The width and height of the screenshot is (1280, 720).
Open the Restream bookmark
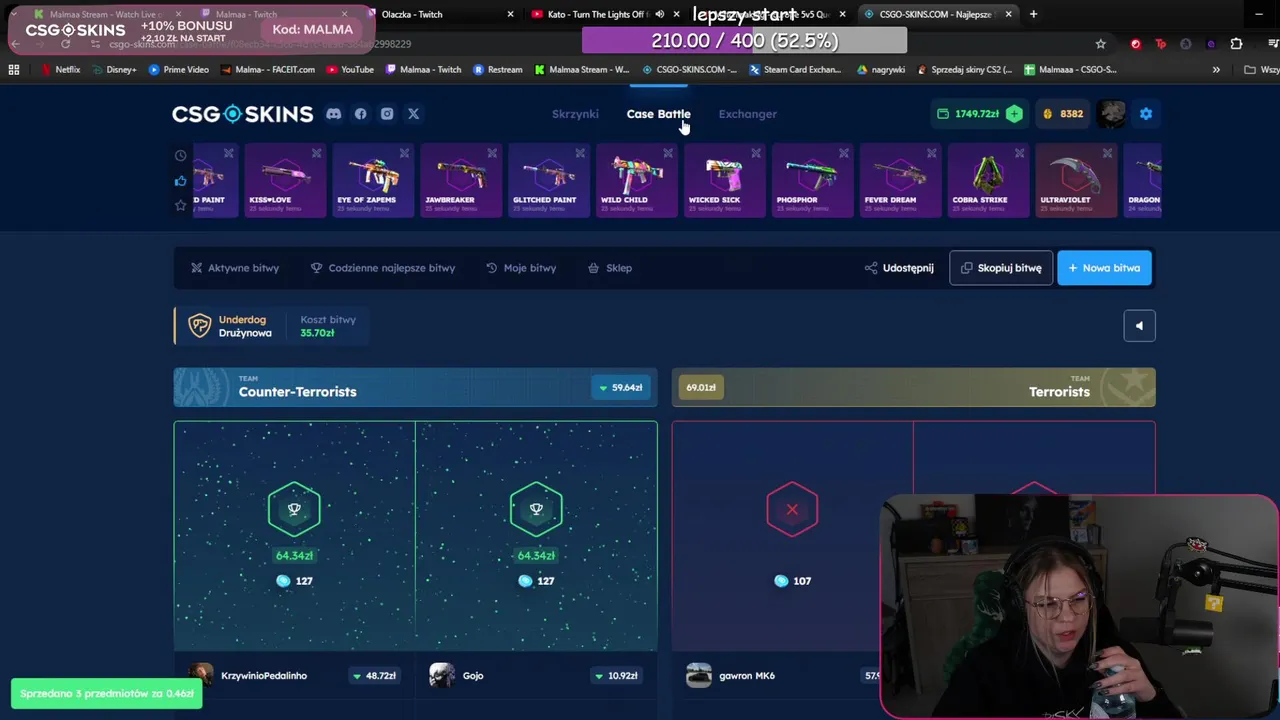(x=497, y=70)
